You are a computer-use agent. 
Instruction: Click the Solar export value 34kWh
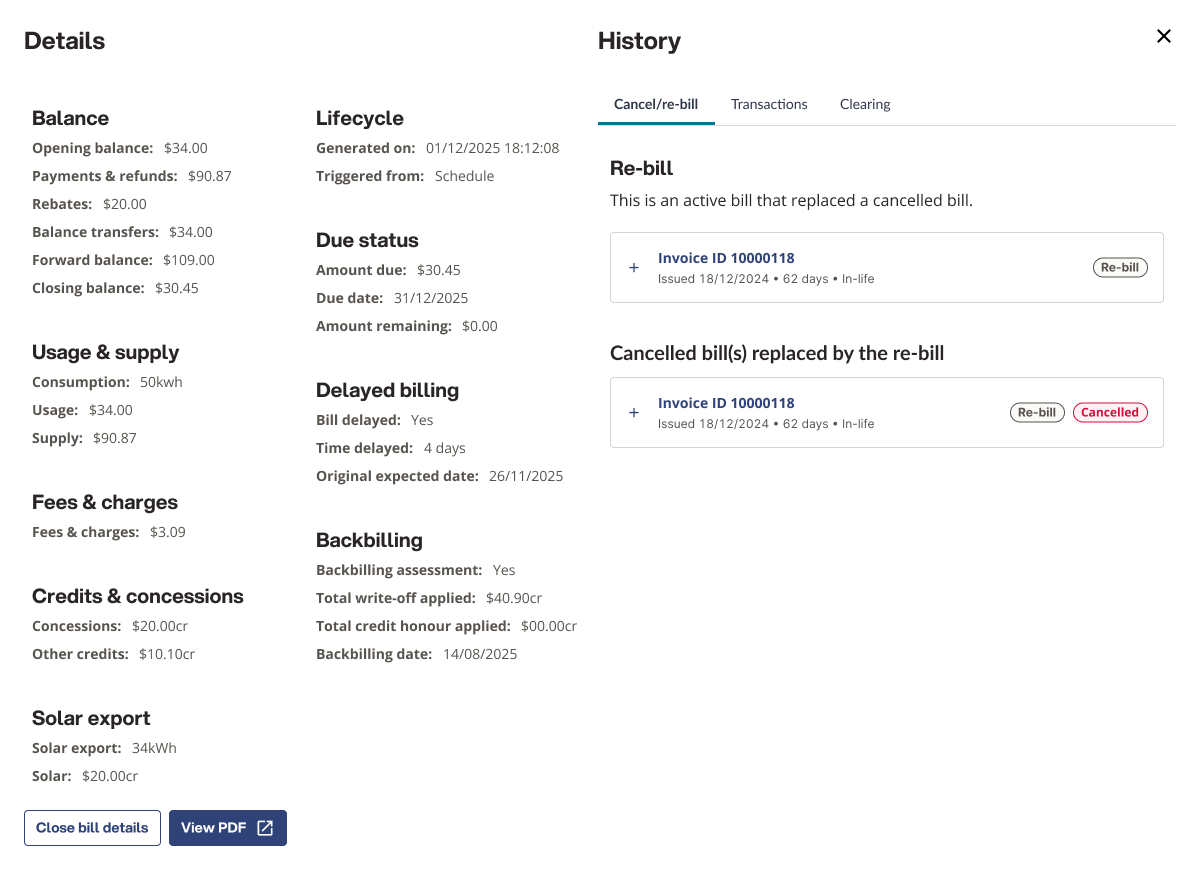(x=154, y=748)
